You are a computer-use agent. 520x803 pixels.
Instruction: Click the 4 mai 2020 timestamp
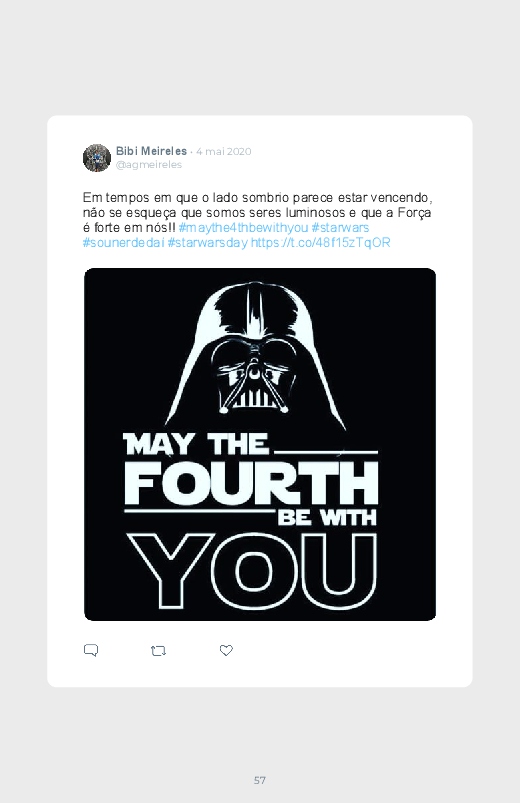click(223, 152)
